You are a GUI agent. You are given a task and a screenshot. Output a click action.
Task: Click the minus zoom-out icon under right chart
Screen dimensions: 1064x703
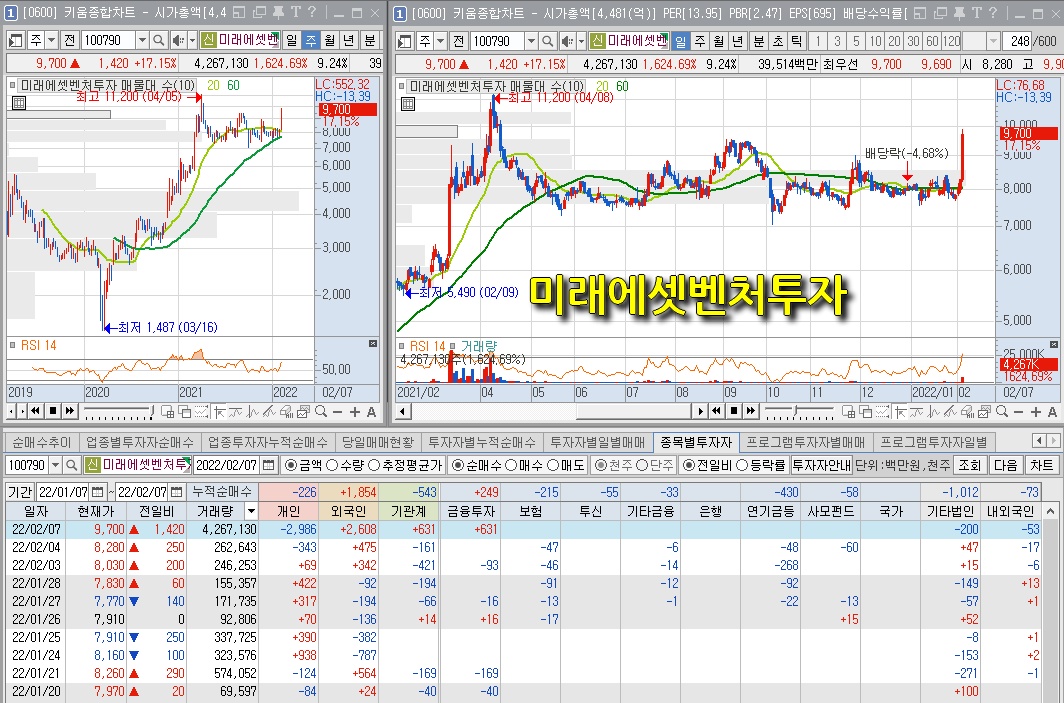tap(1018, 412)
